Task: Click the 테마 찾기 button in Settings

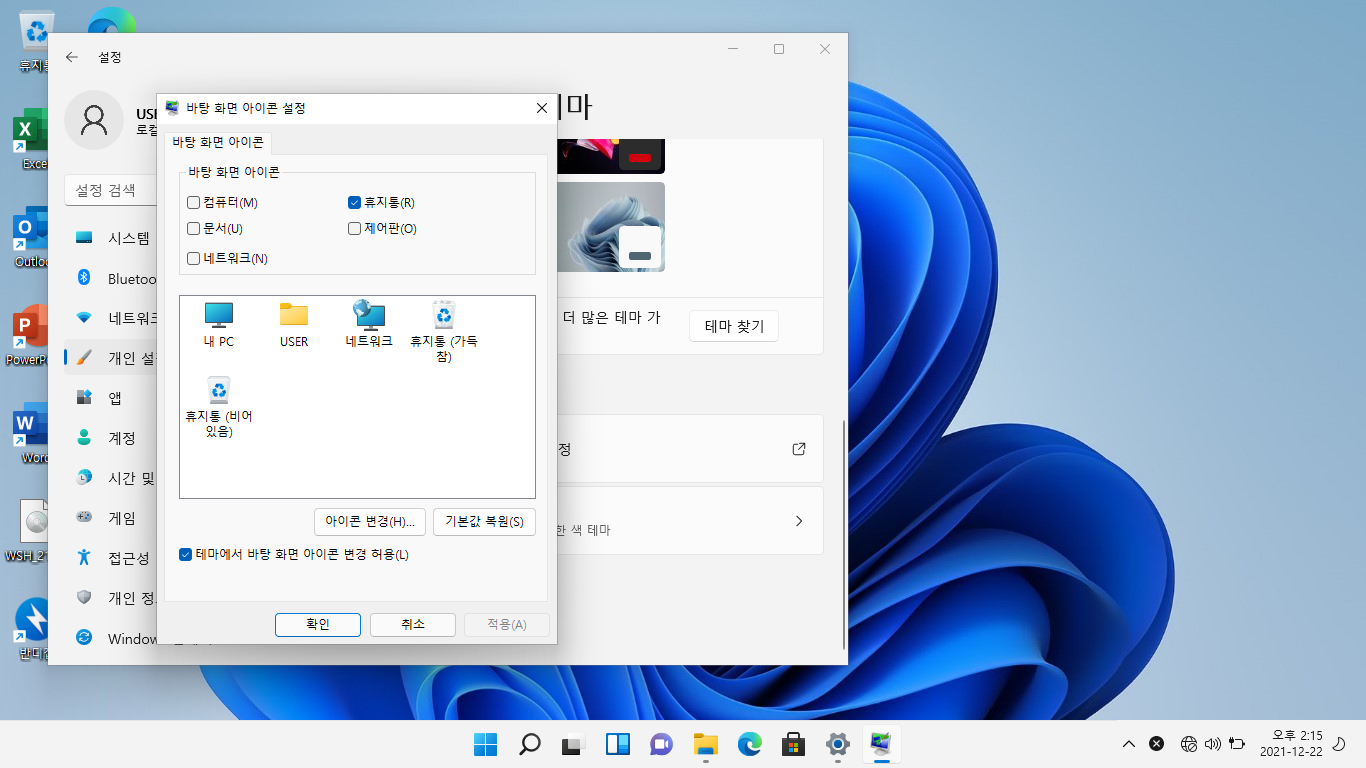Action: [x=734, y=326]
